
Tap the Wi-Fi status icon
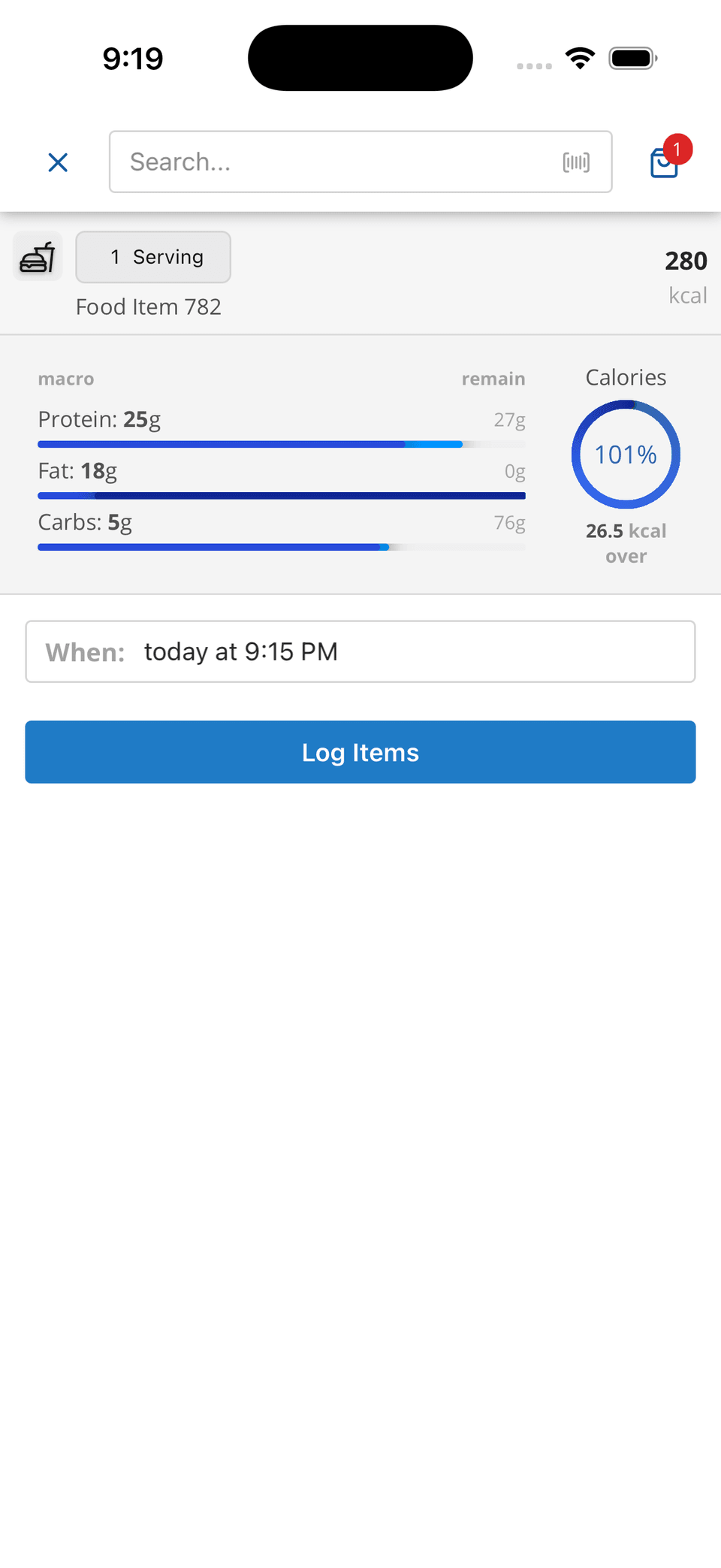[x=580, y=58]
